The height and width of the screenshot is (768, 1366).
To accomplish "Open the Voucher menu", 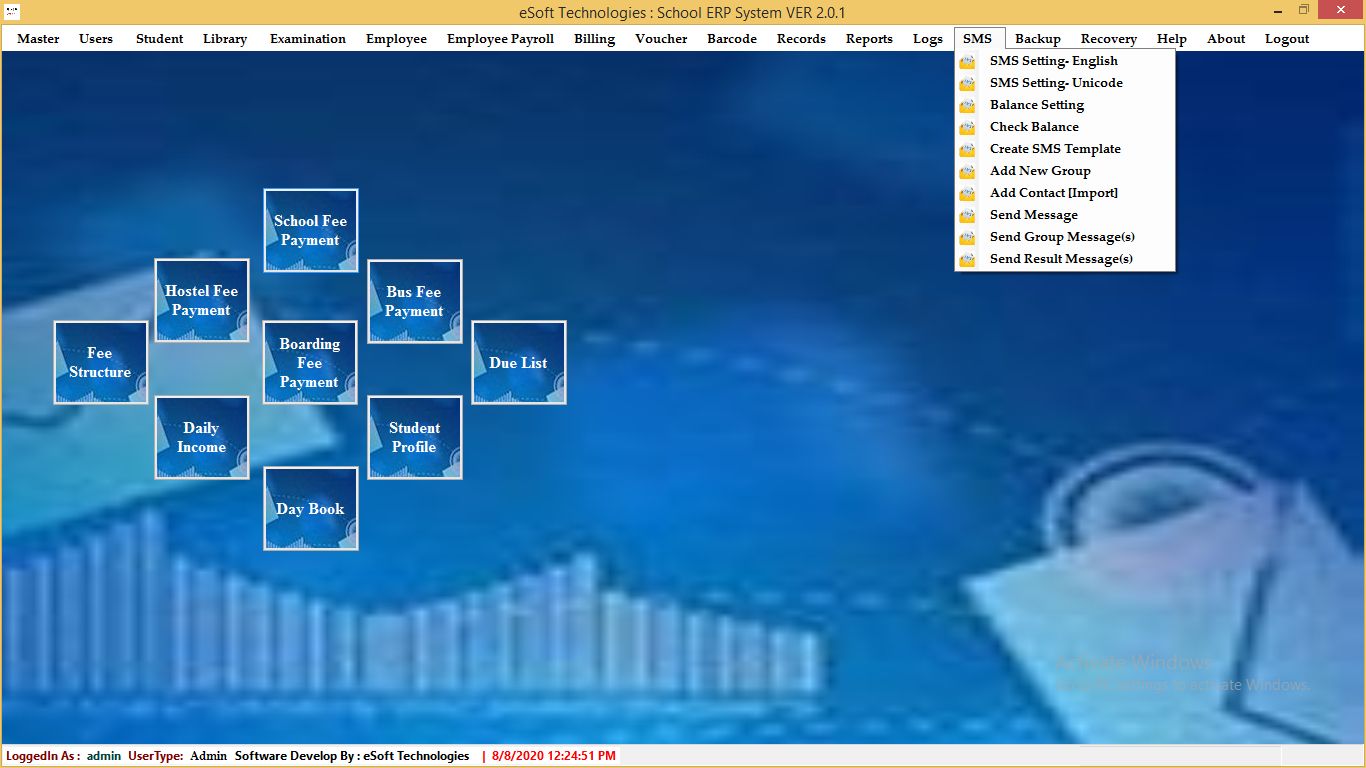I will (x=661, y=39).
